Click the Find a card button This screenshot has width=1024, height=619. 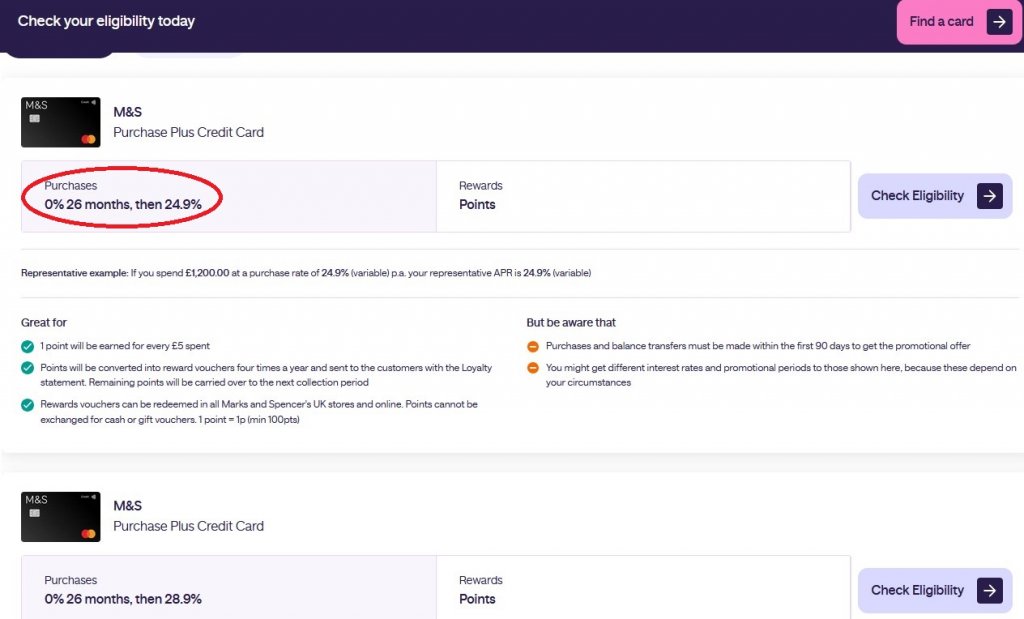(x=958, y=22)
